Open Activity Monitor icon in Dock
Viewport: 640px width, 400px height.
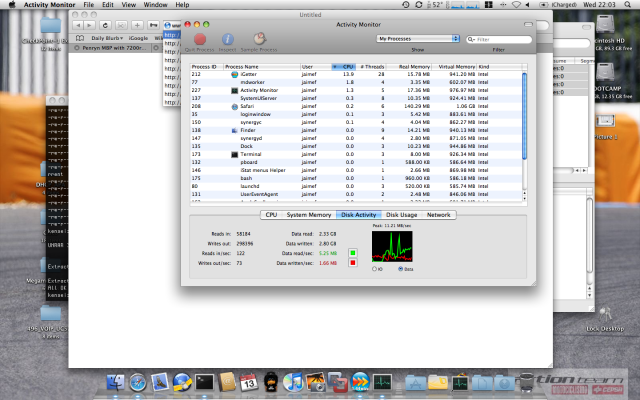[x=382, y=382]
